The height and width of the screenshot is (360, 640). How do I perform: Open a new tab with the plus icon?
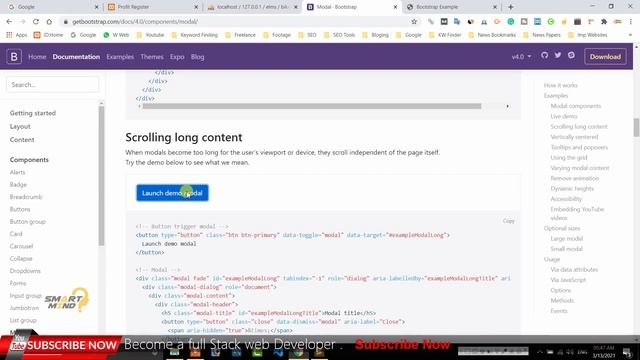tap(511, 7)
